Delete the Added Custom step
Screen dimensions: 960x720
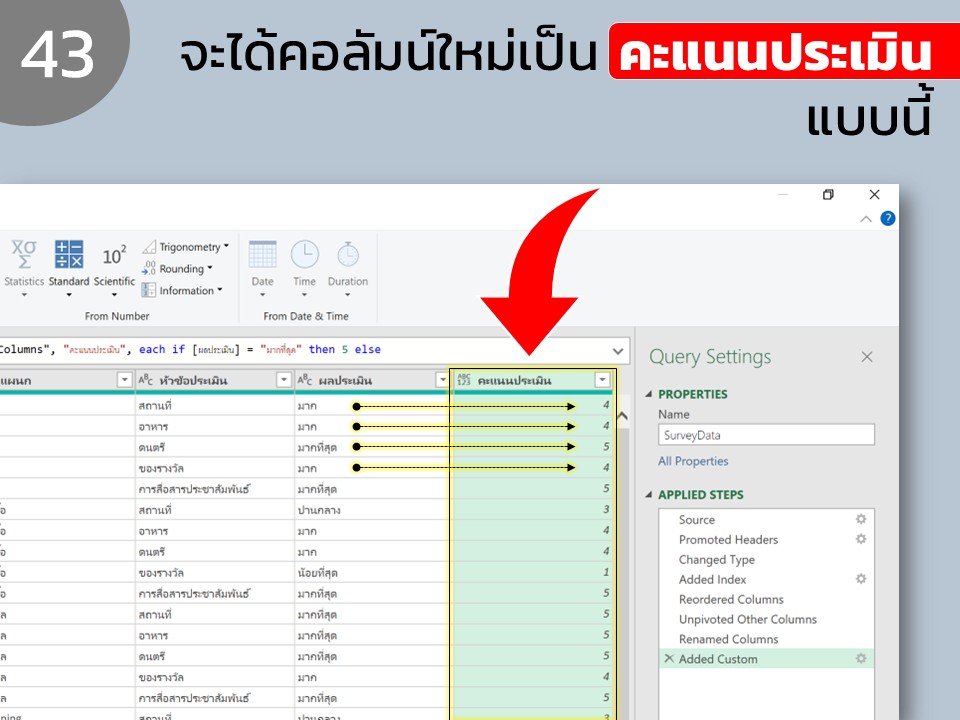(x=669, y=659)
